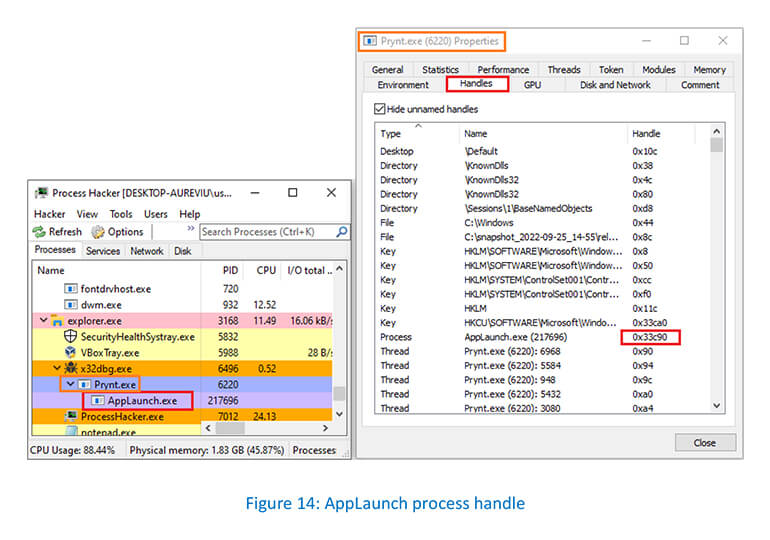Open the Disk and Network tab
Image resolution: width=770 pixels, height=540 pixels.
[615, 85]
